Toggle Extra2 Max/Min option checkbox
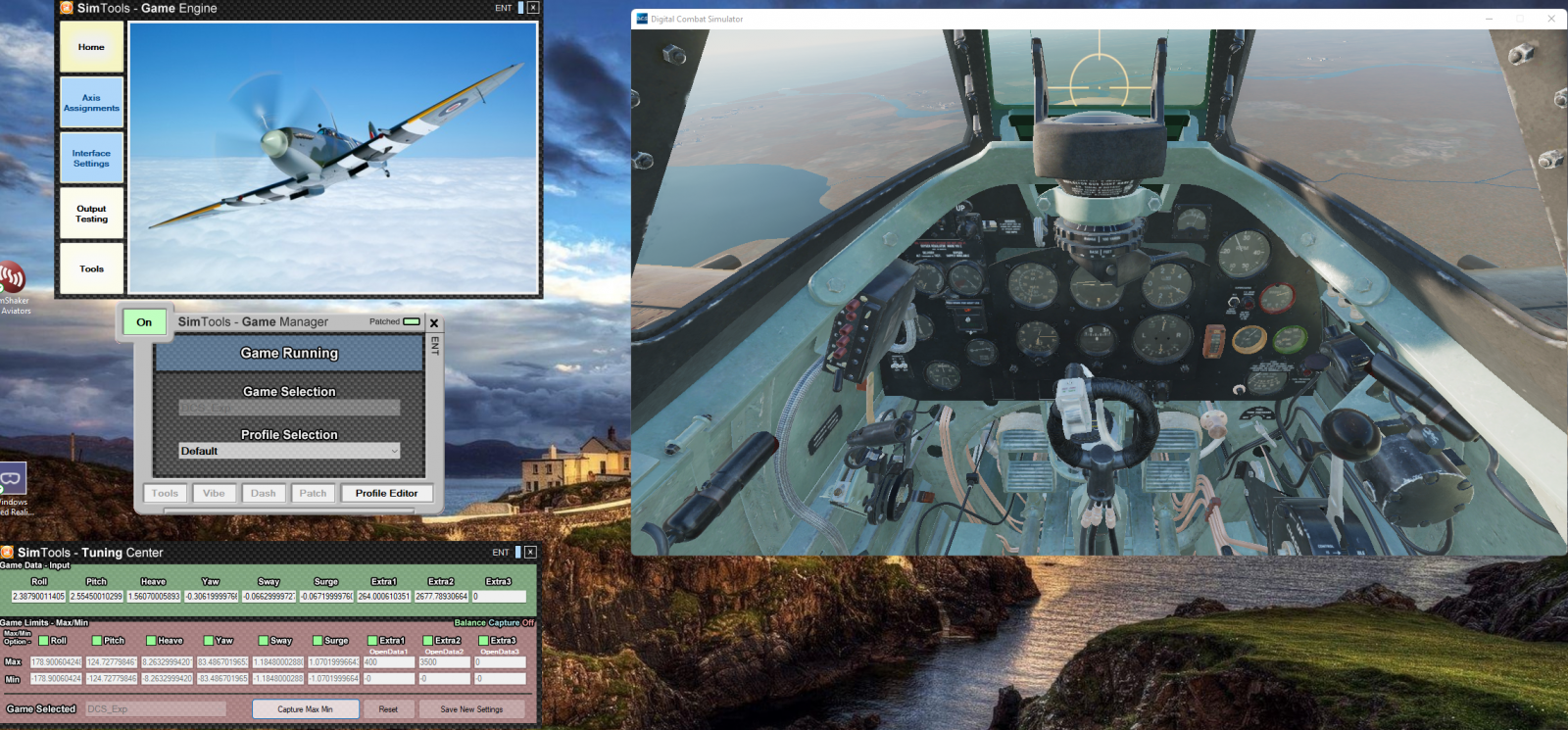 tap(428, 641)
